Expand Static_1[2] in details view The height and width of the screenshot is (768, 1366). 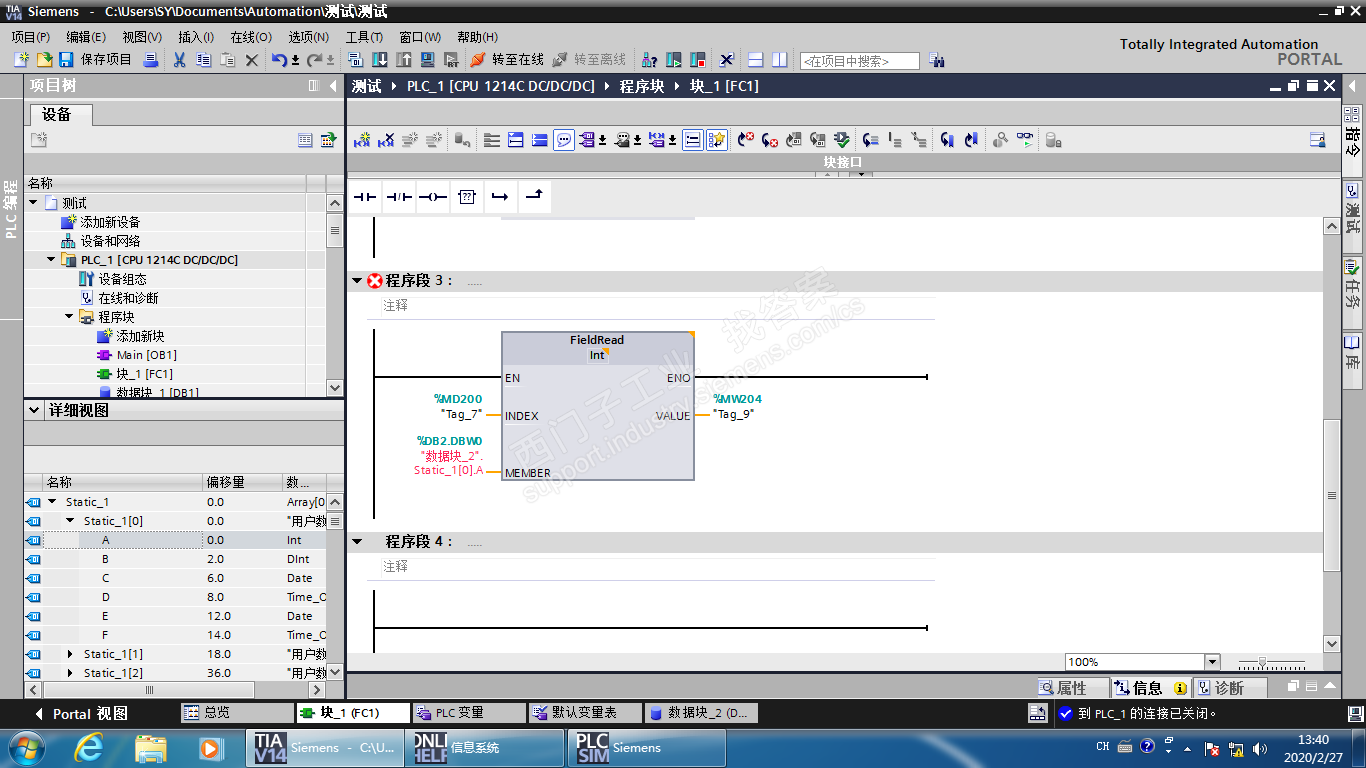[x=70, y=673]
